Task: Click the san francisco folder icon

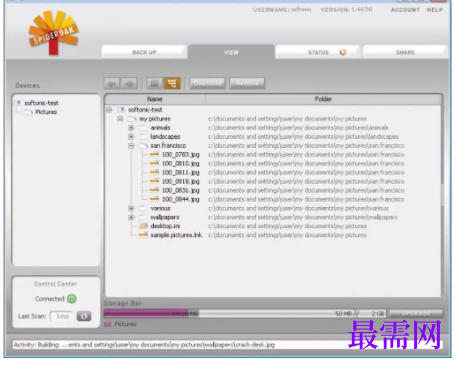Action: point(143,146)
